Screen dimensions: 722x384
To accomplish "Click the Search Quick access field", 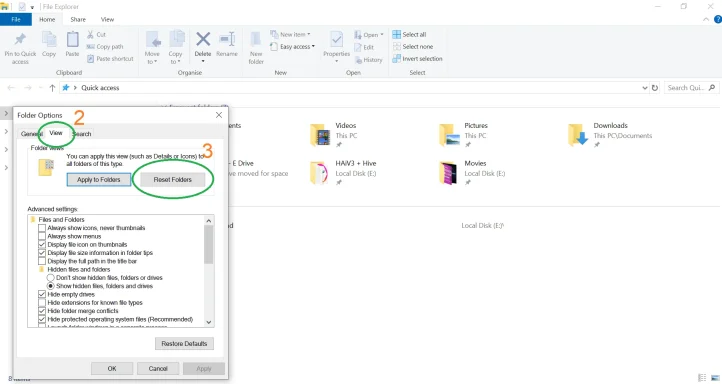I will (x=692, y=87).
